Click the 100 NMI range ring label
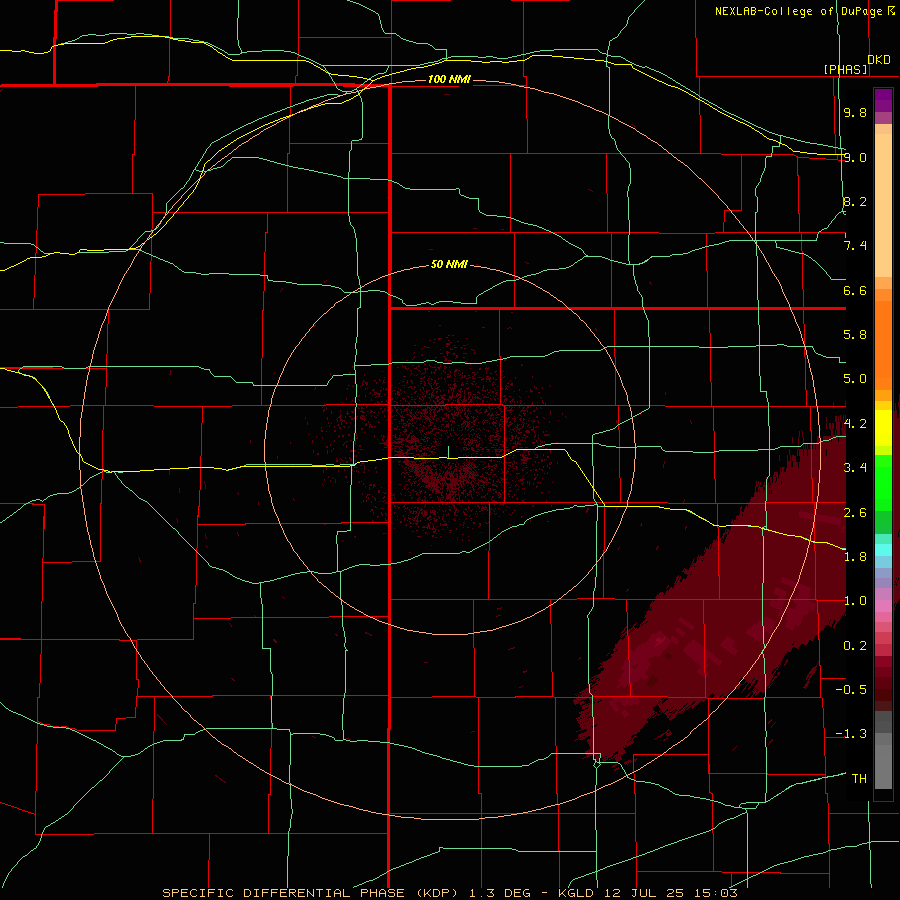Image resolution: width=900 pixels, height=900 pixels. [x=449, y=79]
